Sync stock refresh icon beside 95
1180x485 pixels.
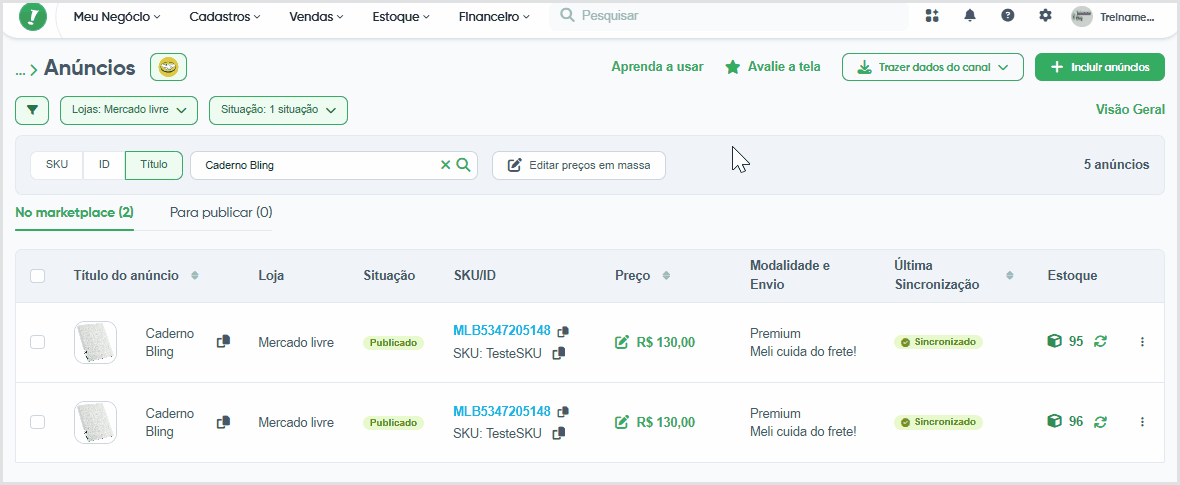click(x=1100, y=342)
